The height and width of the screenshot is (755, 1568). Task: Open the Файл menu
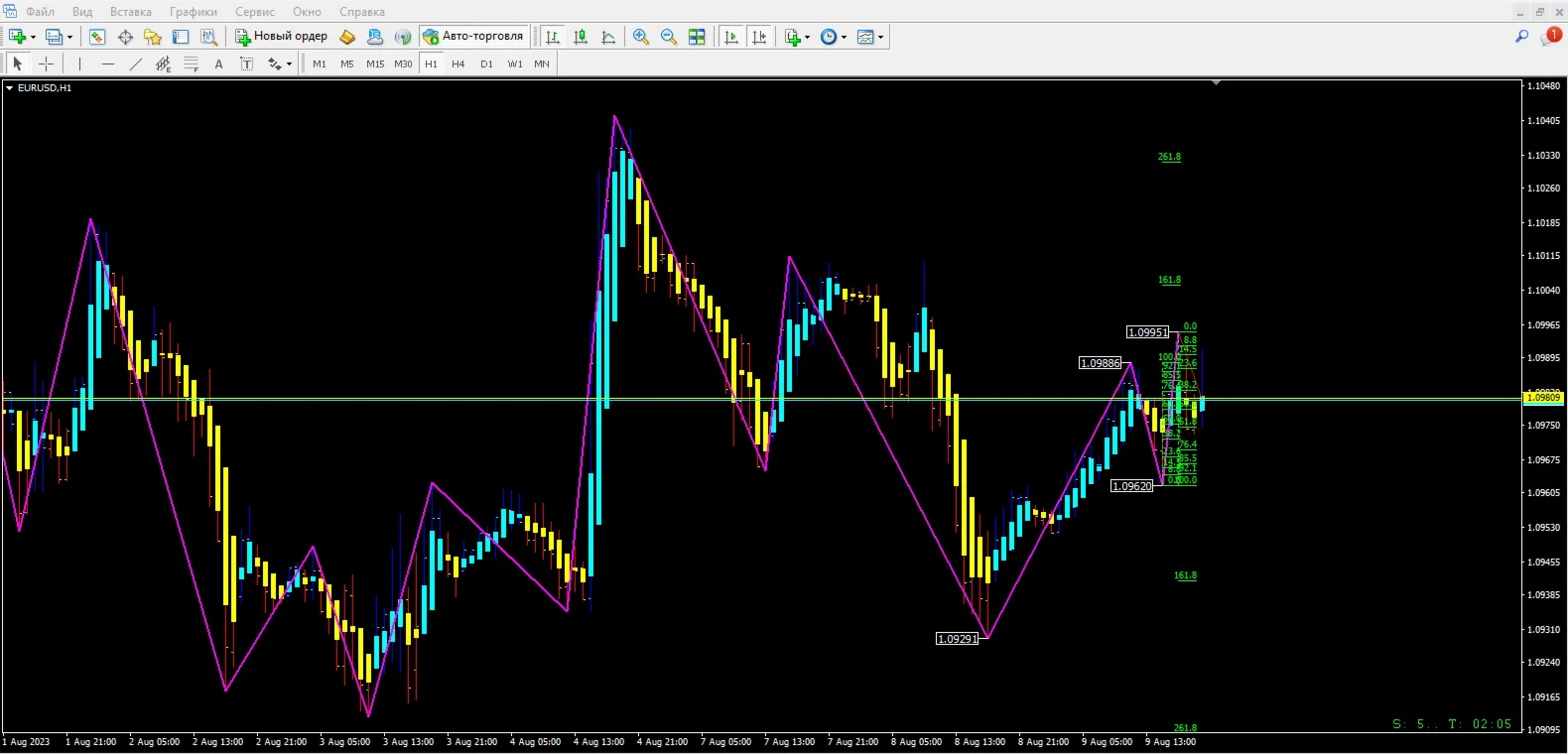tap(40, 12)
